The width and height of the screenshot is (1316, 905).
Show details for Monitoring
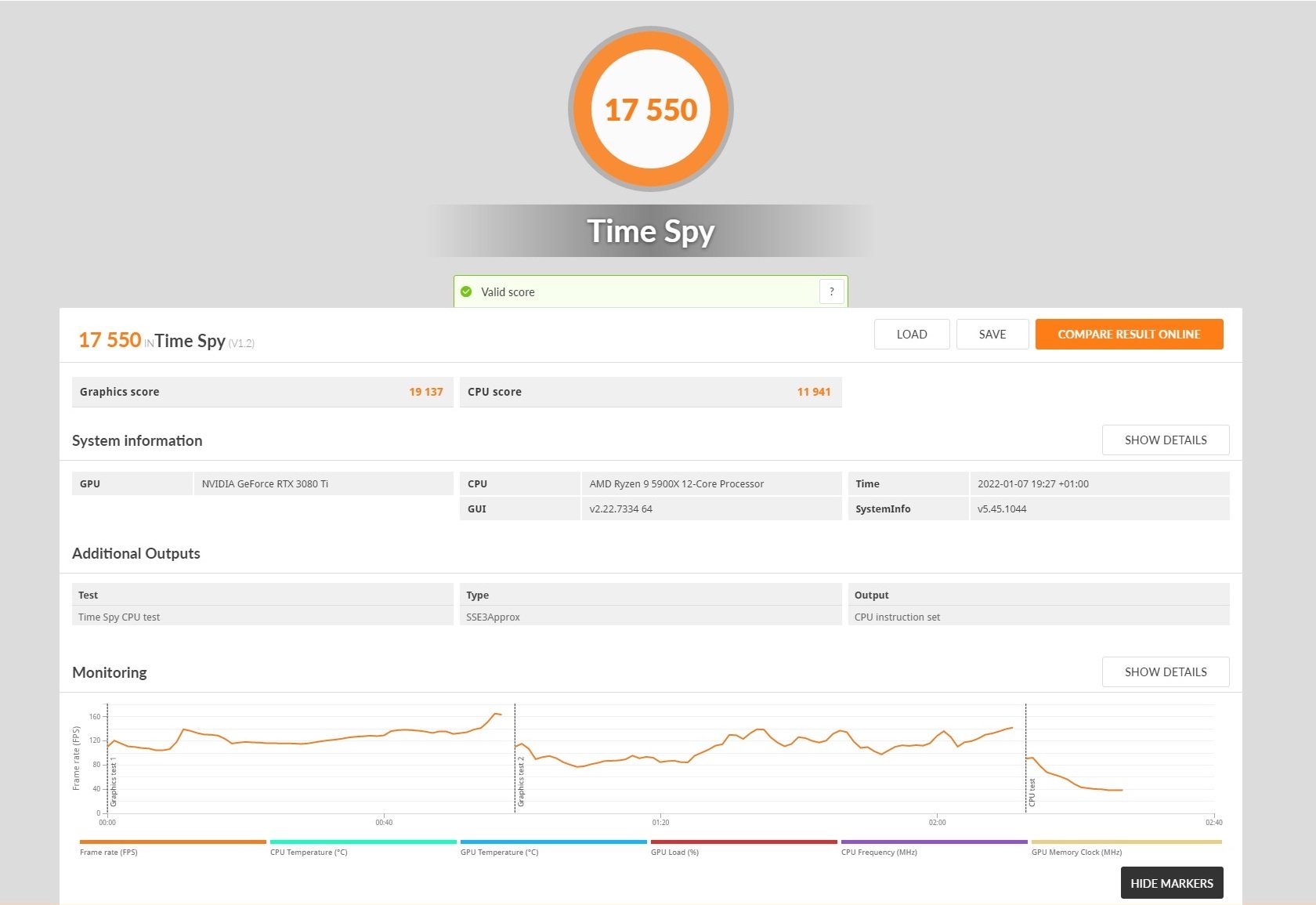point(1166,672)
